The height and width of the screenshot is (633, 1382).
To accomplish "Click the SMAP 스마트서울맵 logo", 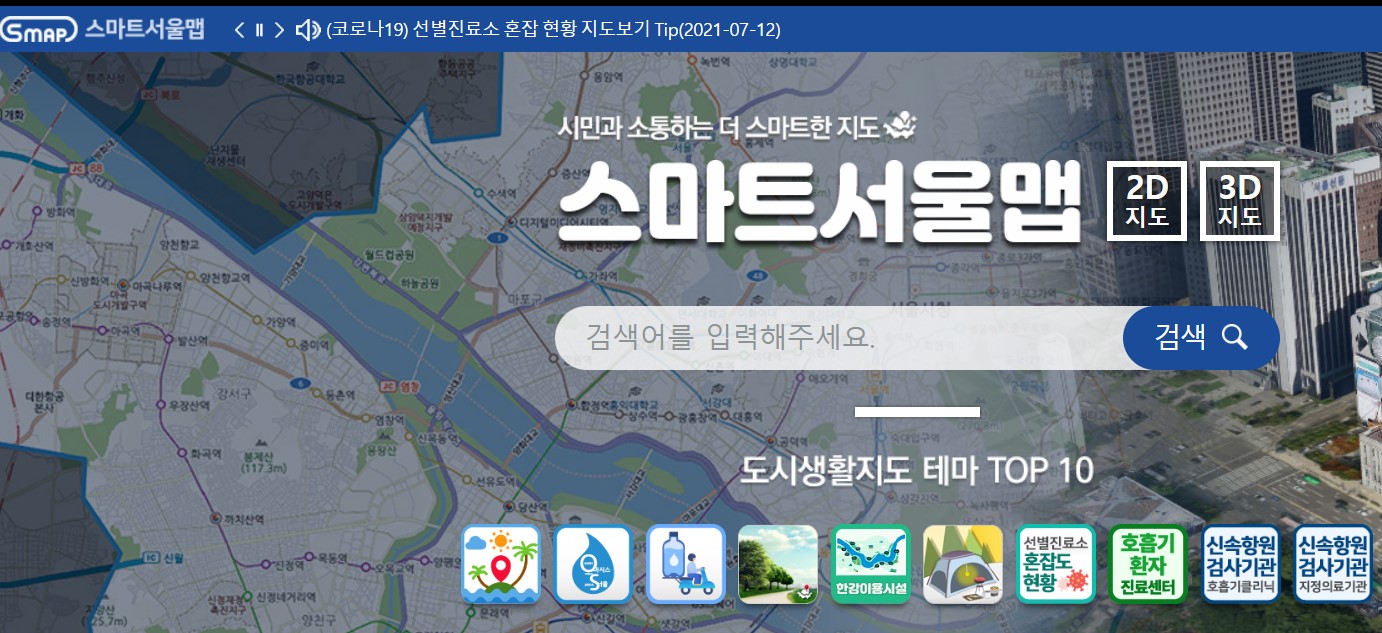I will click(103, 29).
